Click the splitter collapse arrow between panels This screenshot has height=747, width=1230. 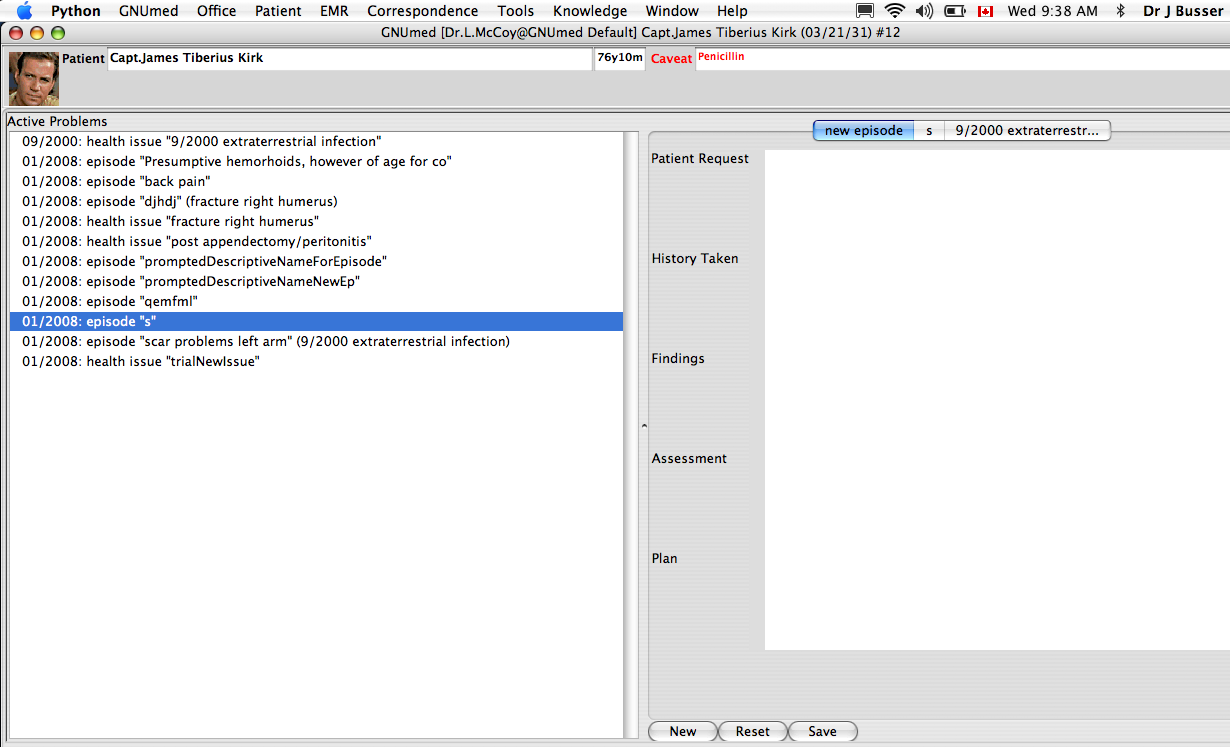tap(644, 427)
